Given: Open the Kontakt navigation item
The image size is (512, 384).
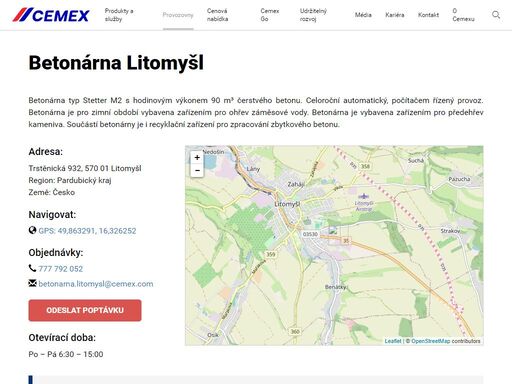Looking at the screenshot, I should [428, 15].
